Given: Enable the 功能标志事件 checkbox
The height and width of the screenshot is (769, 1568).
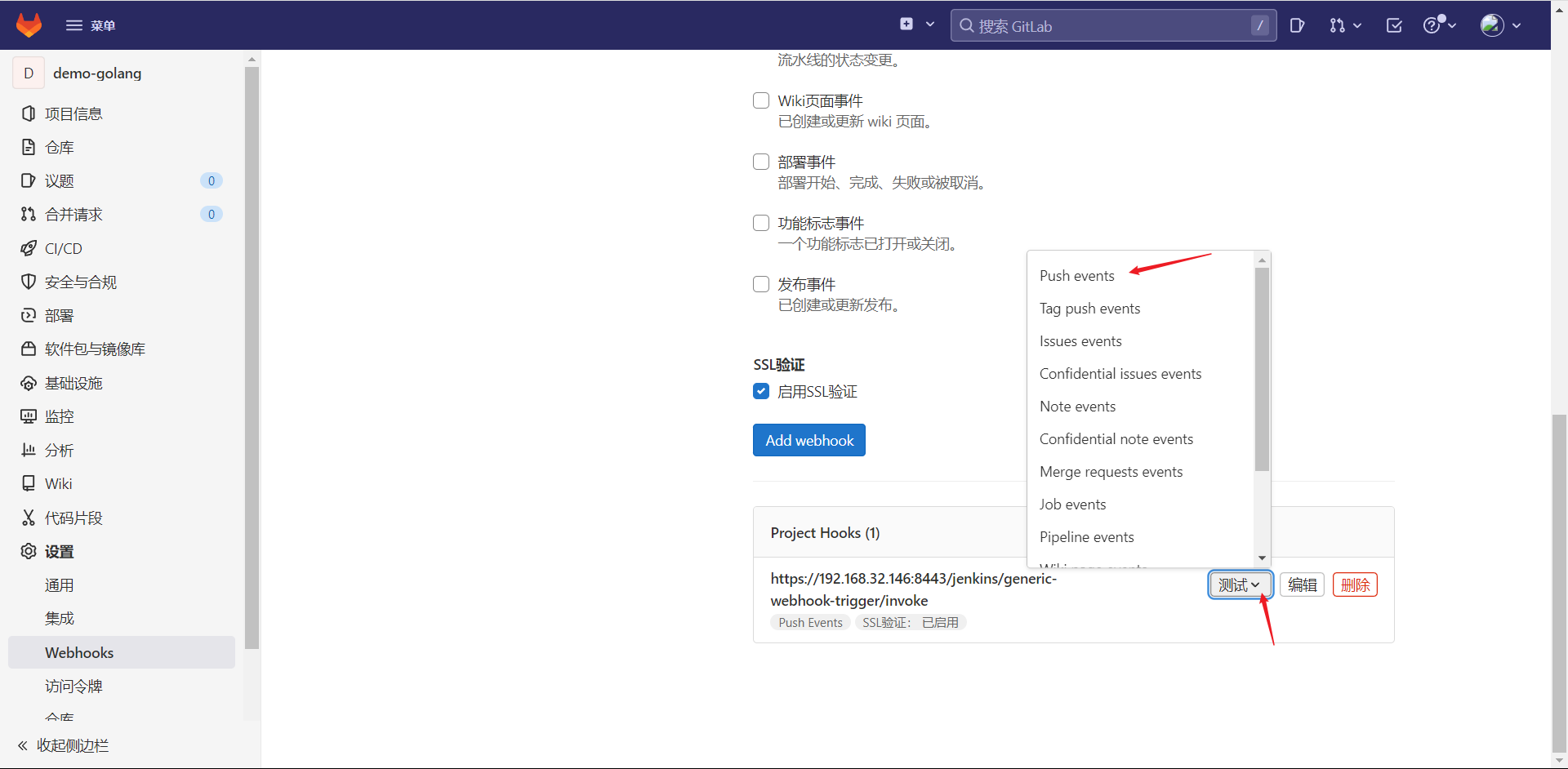Looking at the screenshot, I should pos(761,223).
